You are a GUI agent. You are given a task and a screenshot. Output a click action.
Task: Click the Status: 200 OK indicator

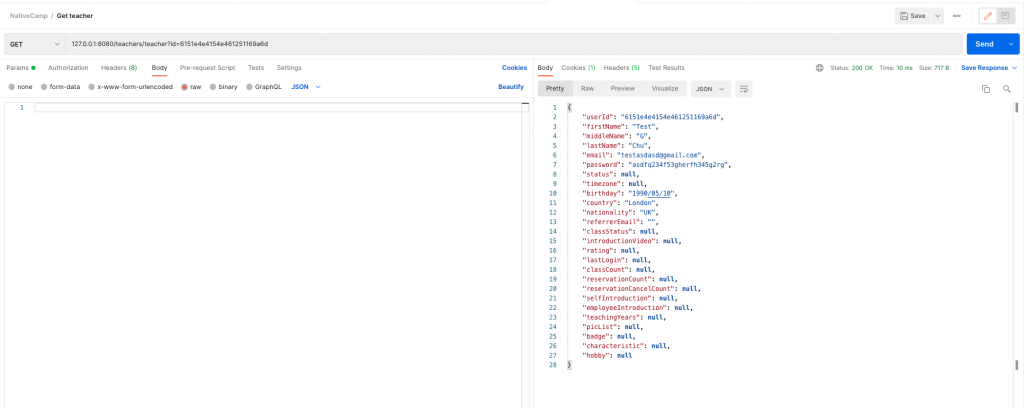coord(852,68)
